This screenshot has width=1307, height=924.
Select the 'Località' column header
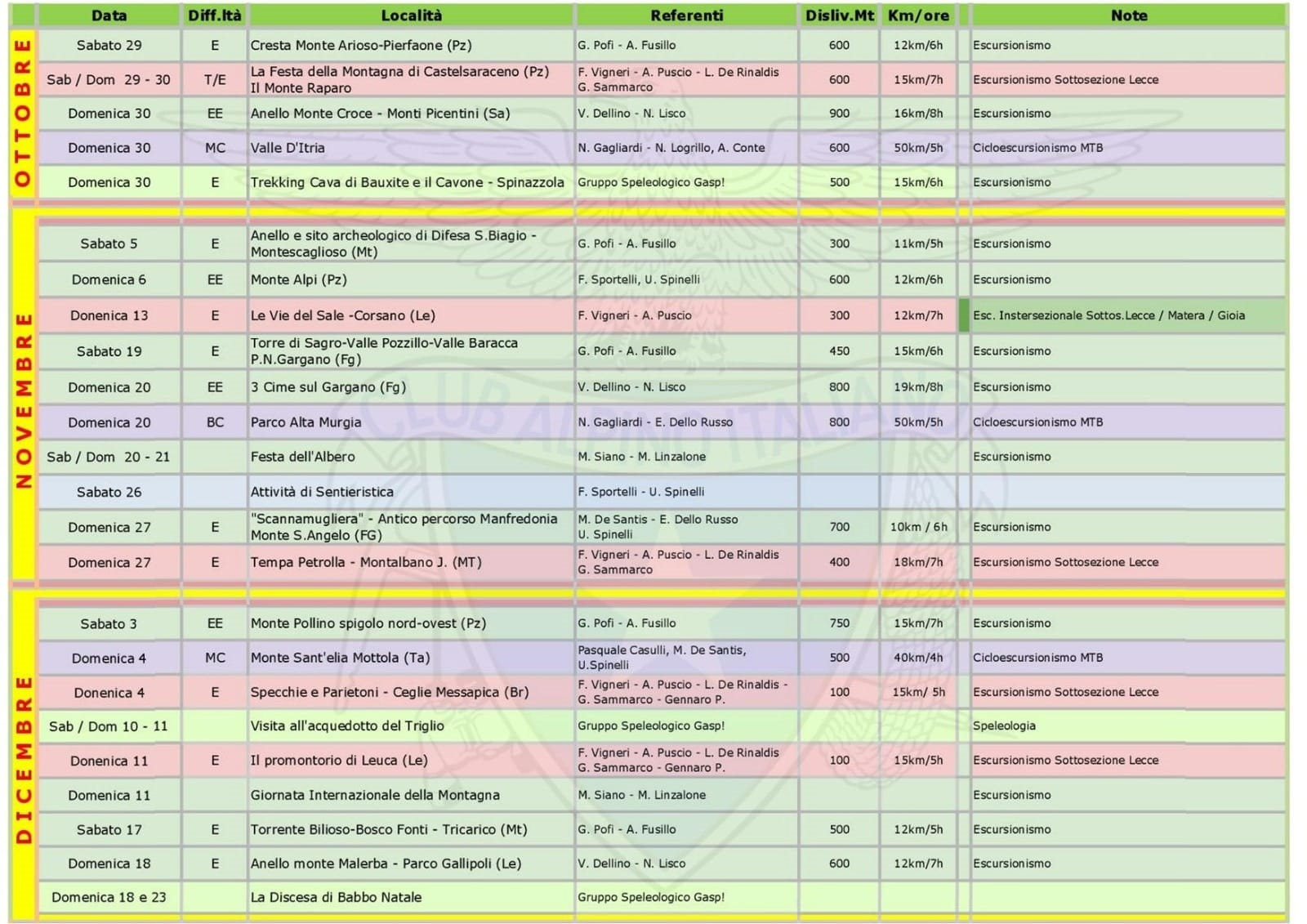coord(411,16)
